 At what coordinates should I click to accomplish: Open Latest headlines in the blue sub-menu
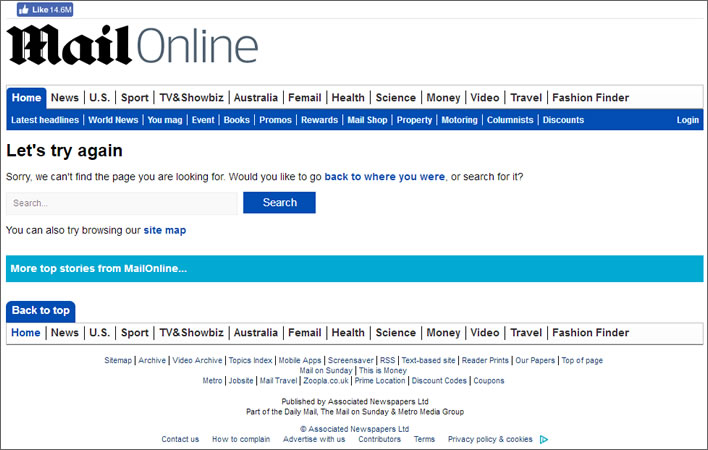click(x=45, y=120)
